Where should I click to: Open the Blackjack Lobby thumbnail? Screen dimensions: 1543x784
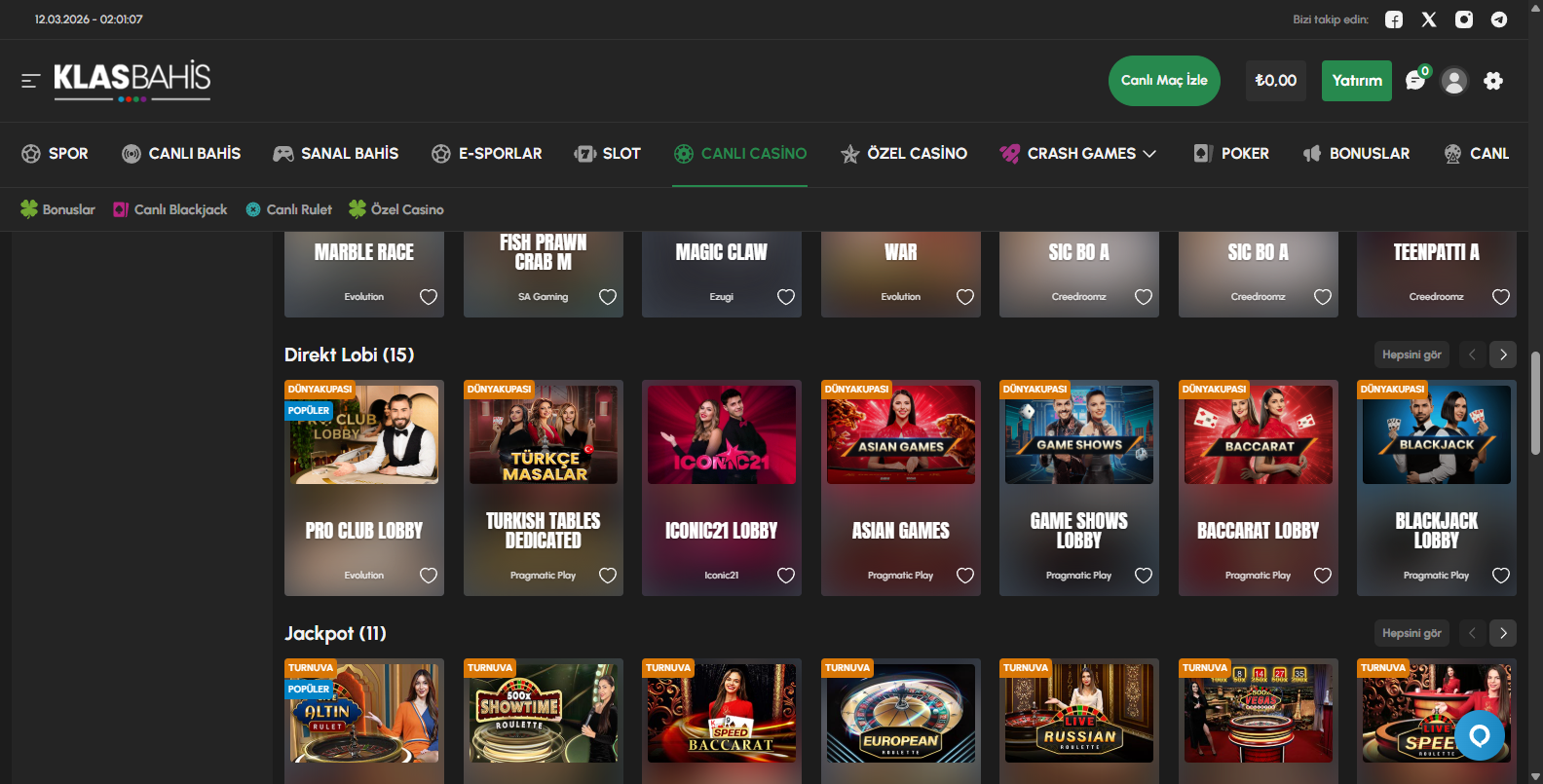point(1437,435)
